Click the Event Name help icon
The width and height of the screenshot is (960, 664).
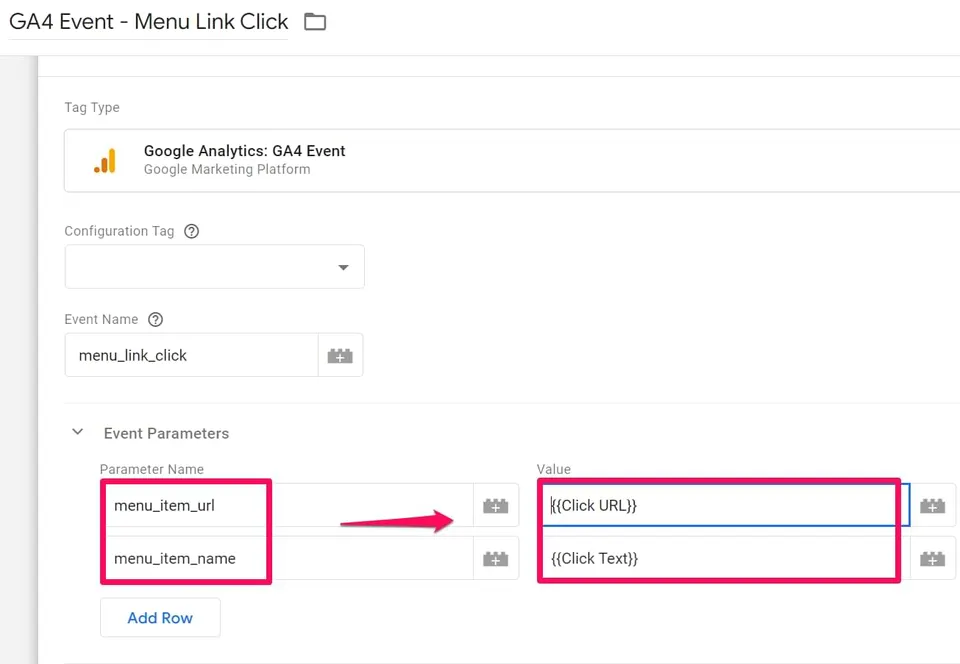coord(156,319)
